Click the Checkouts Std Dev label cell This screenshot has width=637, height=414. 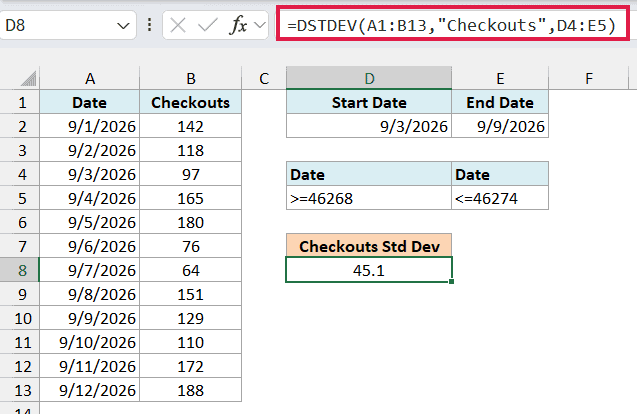click(x=369, y=246)
